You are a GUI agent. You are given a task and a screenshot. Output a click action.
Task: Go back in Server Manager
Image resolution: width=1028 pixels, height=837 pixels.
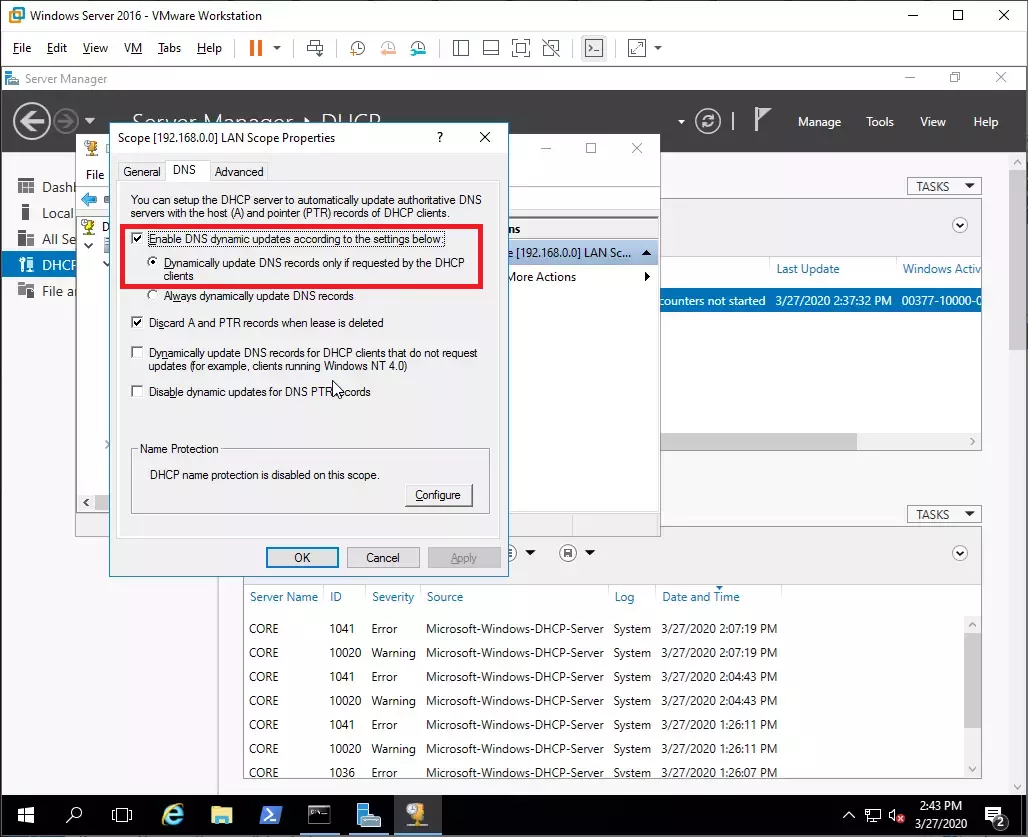pyautogui.click(x=31, y=121)
